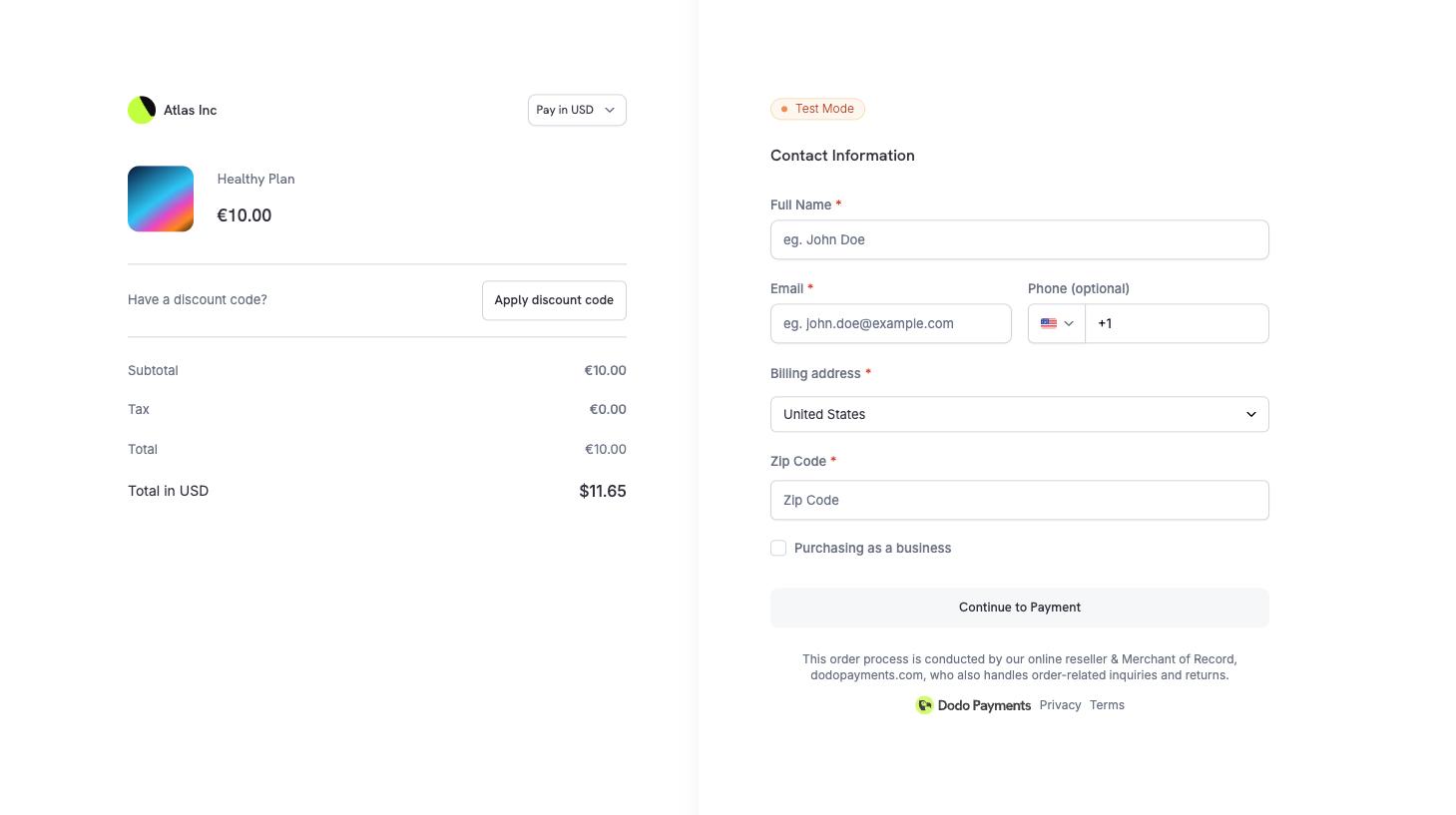Click the Total in USD amount
The height and width of the screenshot is (815, 1456).
tap(603, 490)
